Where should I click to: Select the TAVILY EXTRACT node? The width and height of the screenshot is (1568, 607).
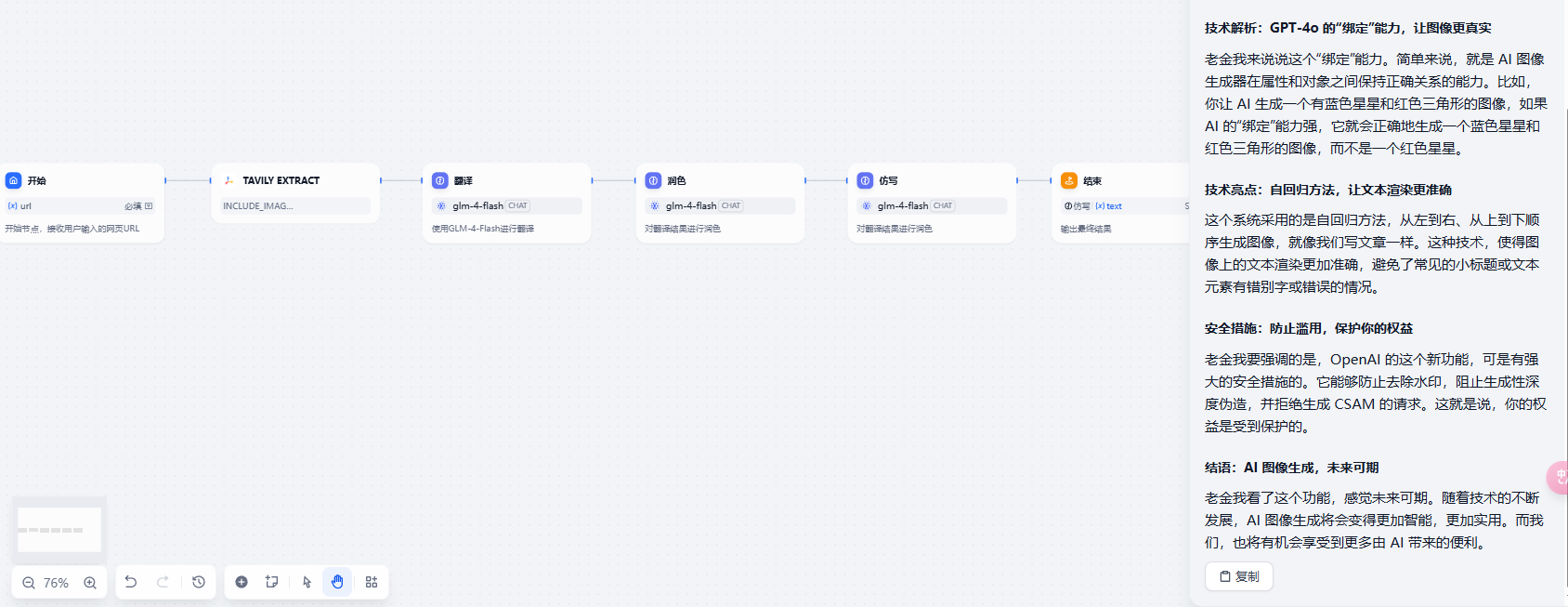[x=295, y=193]
